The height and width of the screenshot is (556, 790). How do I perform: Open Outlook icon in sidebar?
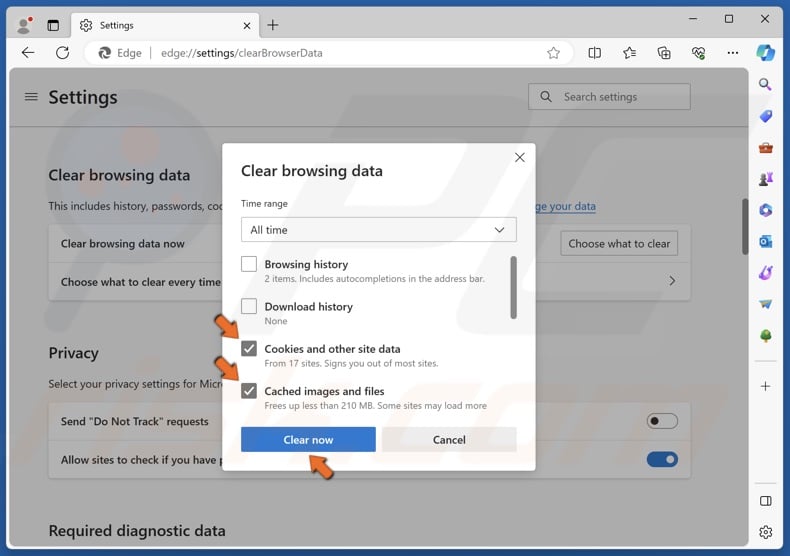click(x=765, y=242)
